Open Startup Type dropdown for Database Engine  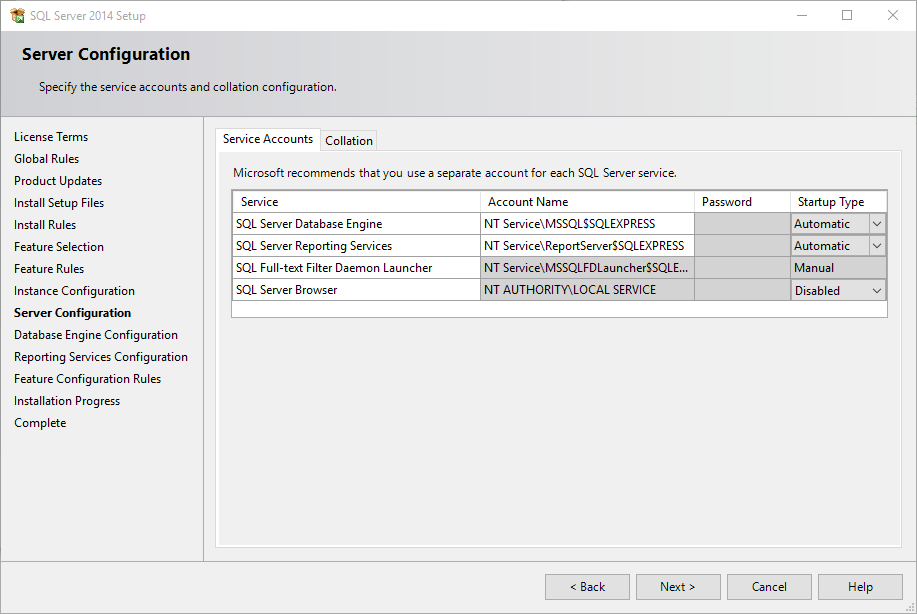coord(877,224)
